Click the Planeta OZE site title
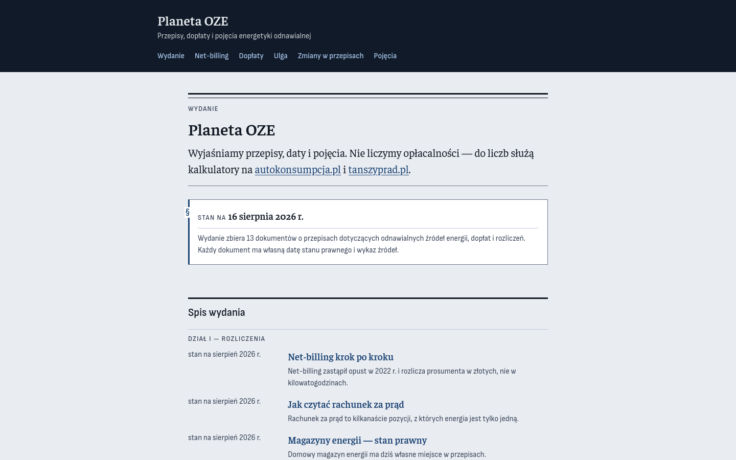This screenshot has height=460, width=736. pyautogui.click(x=192, y=21)
